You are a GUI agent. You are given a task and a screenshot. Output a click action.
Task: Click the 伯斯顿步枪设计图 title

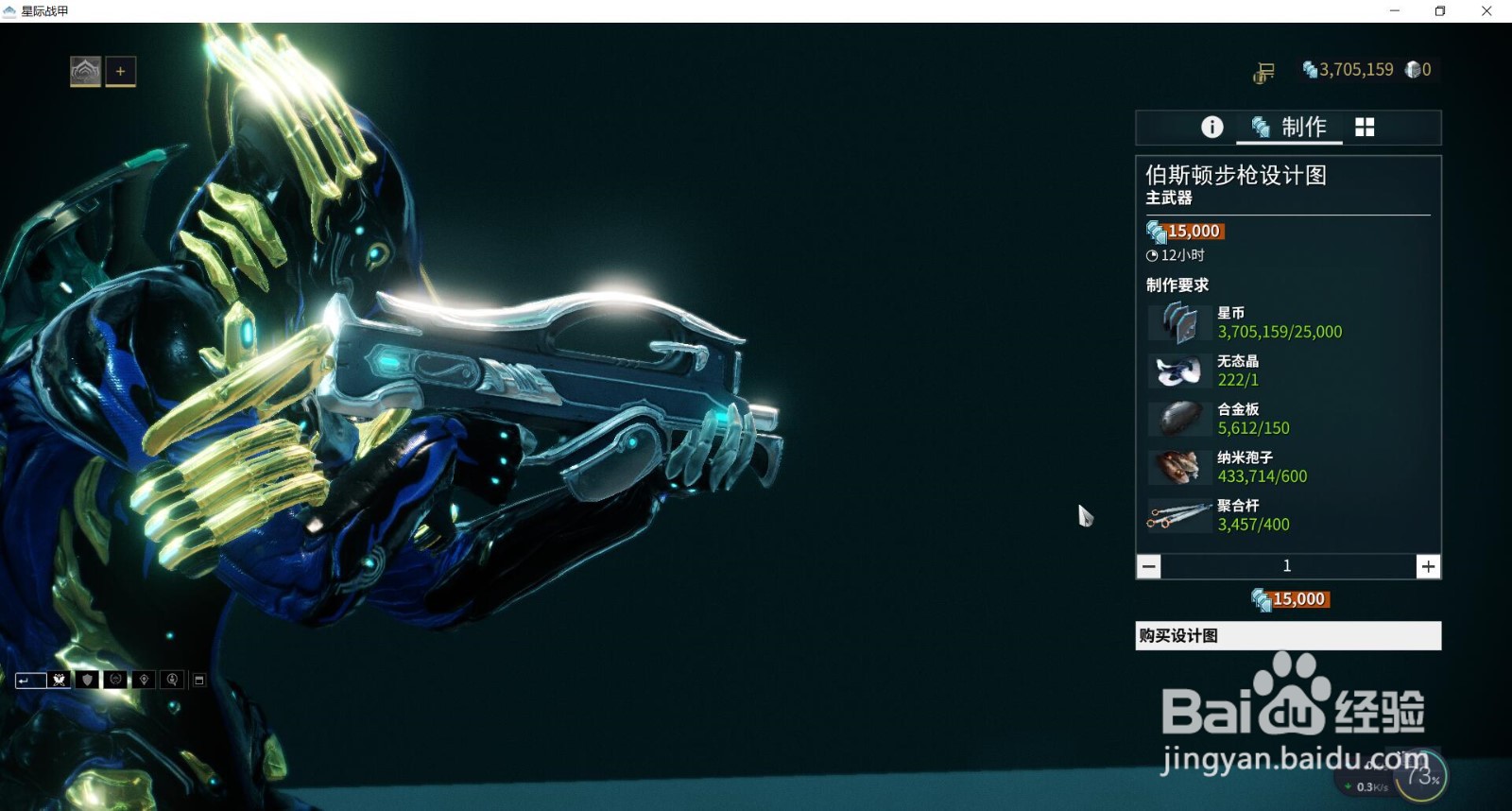[x=1236, y=175]
